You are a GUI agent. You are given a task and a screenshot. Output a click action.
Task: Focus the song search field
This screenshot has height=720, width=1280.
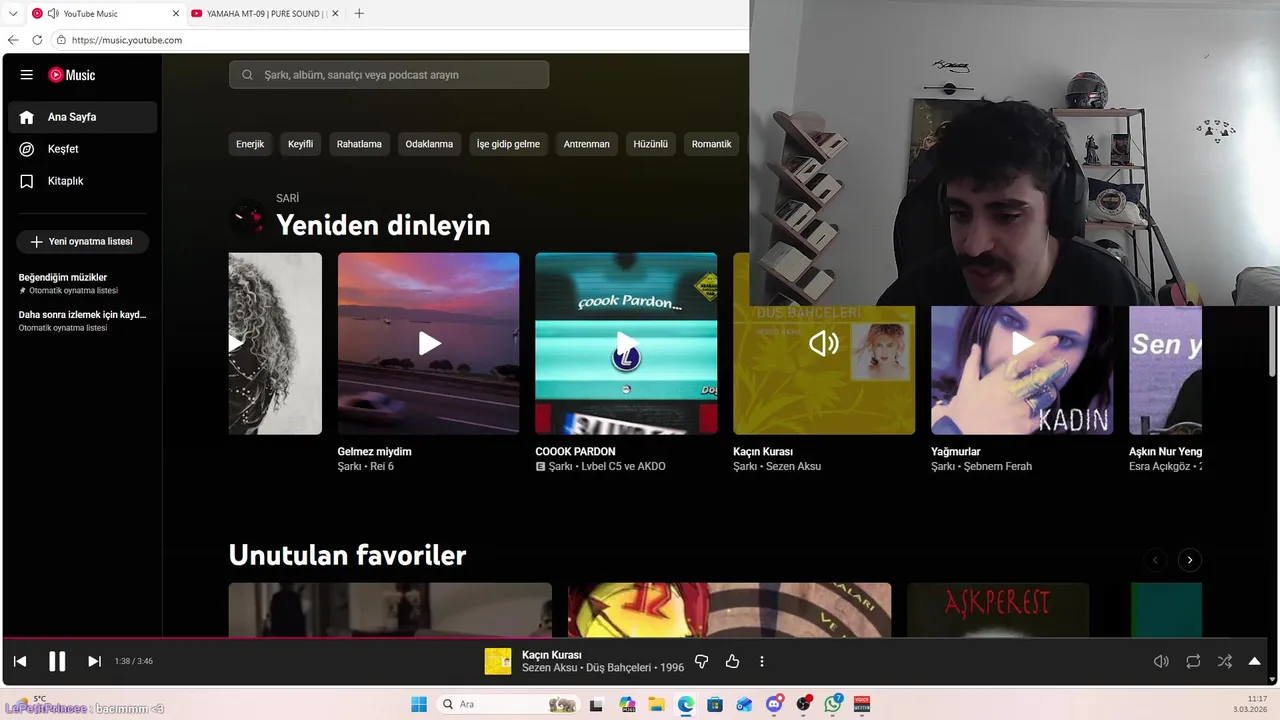click(389, 75)
